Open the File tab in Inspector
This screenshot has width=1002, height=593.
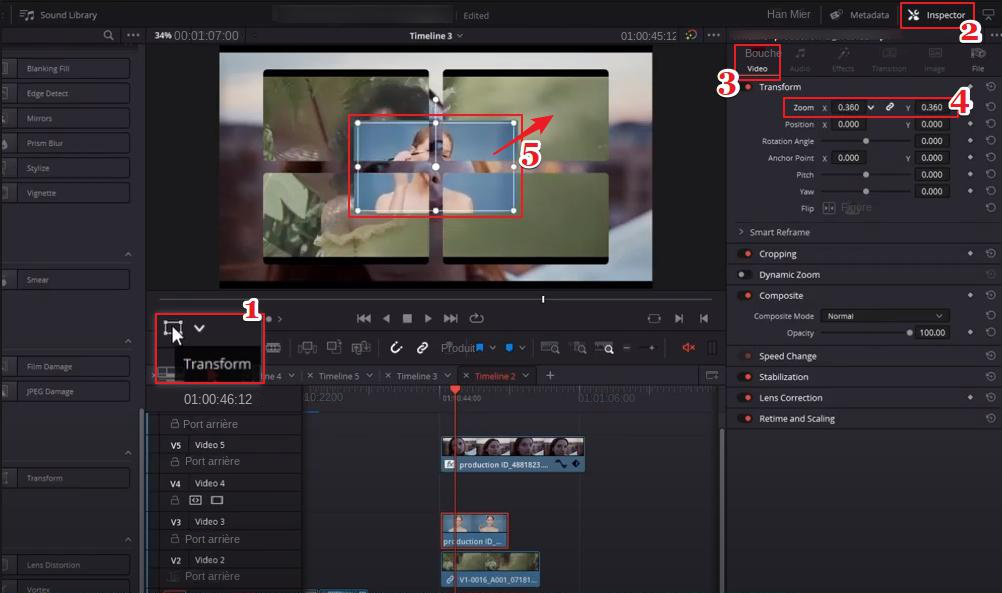tap(977, 59)
